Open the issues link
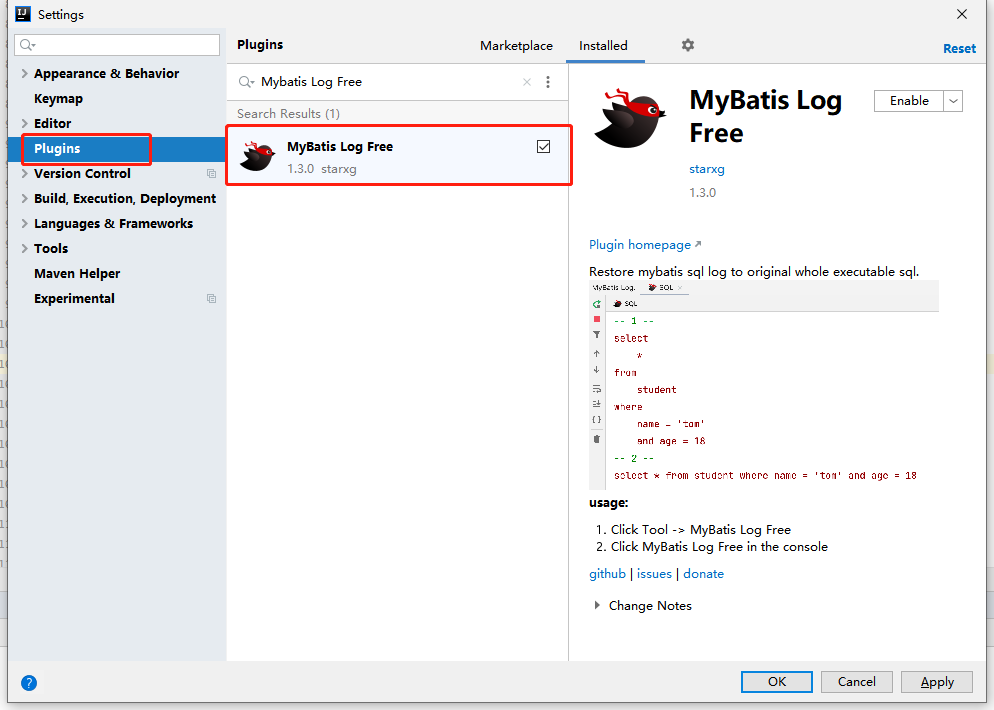994x710 pixels. pyautogui.click(x=654, y=574)
